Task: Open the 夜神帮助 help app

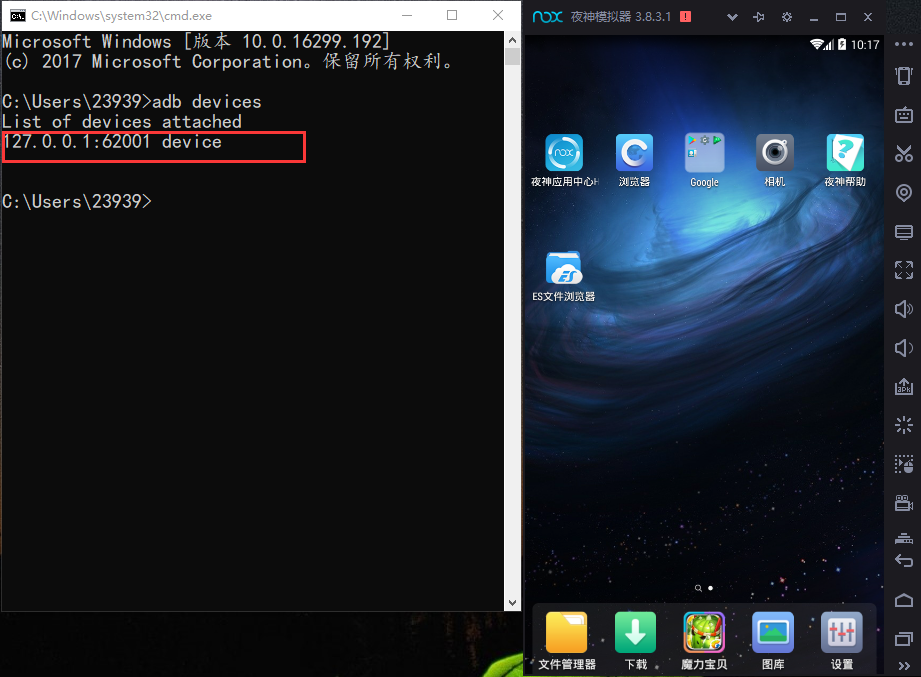Action: coord(845,153)
